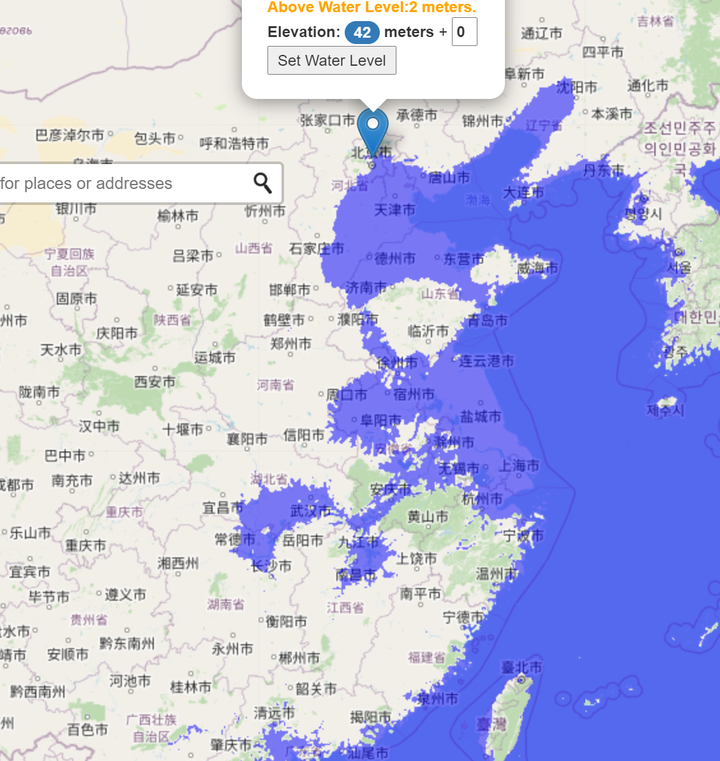This screenshot has height=761, width=720.
Task: Click the Above Water Level orange text
Action: (x=372, y=7)
